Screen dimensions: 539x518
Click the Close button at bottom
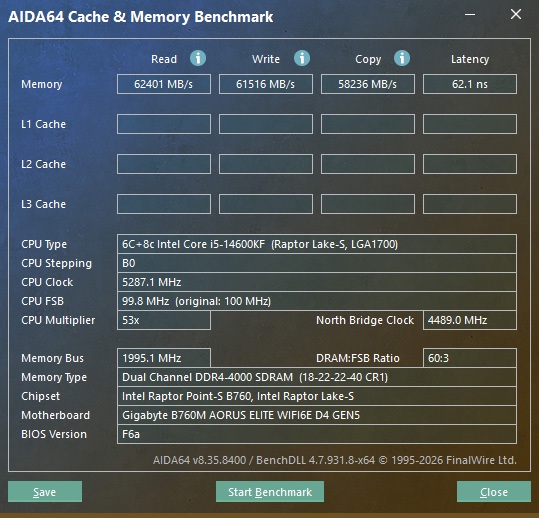(x=494, y=492)
